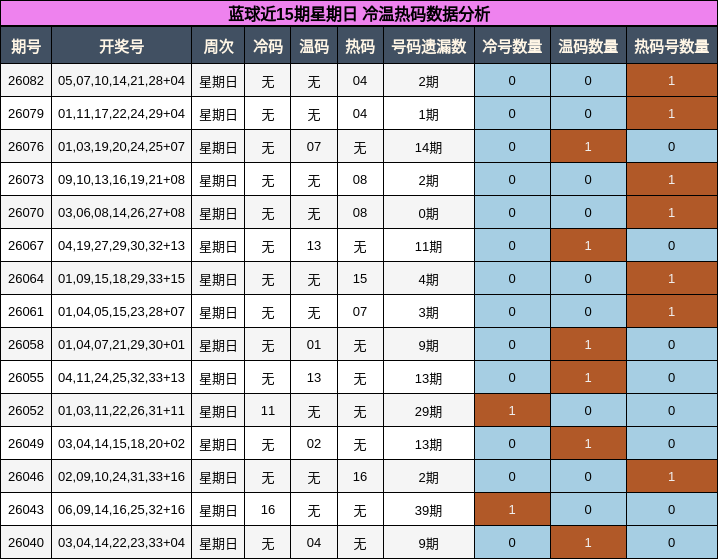Image resolution: width=718 pixels, height=559 pixels.
Task: Click period number 26064
Action: pos(26,278)
